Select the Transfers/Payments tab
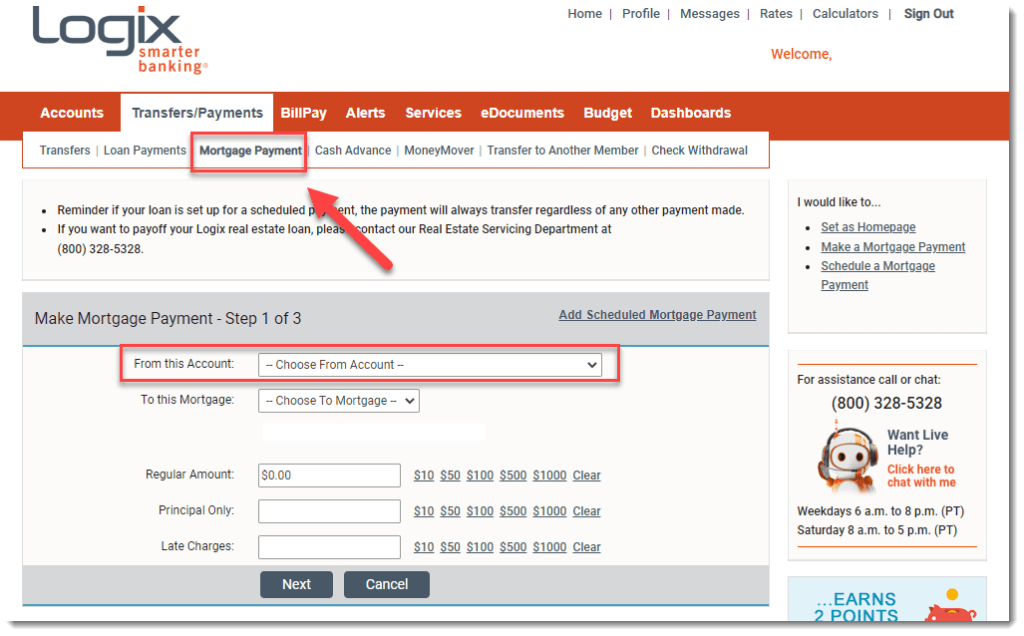The width and height of the screenshot is (1024, 636). click(x=197, y=113)
